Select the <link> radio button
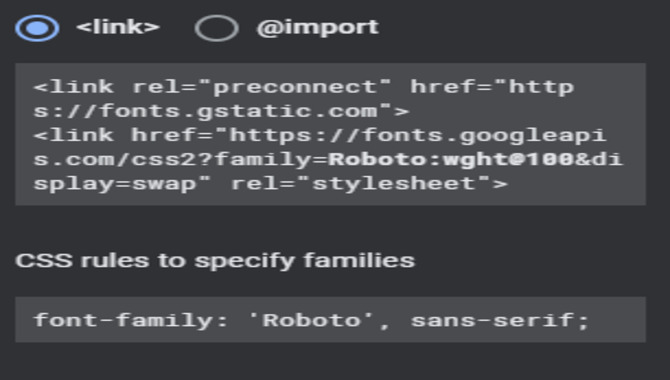Viewport: 670px width, 380px height. [x=37, y=28]
